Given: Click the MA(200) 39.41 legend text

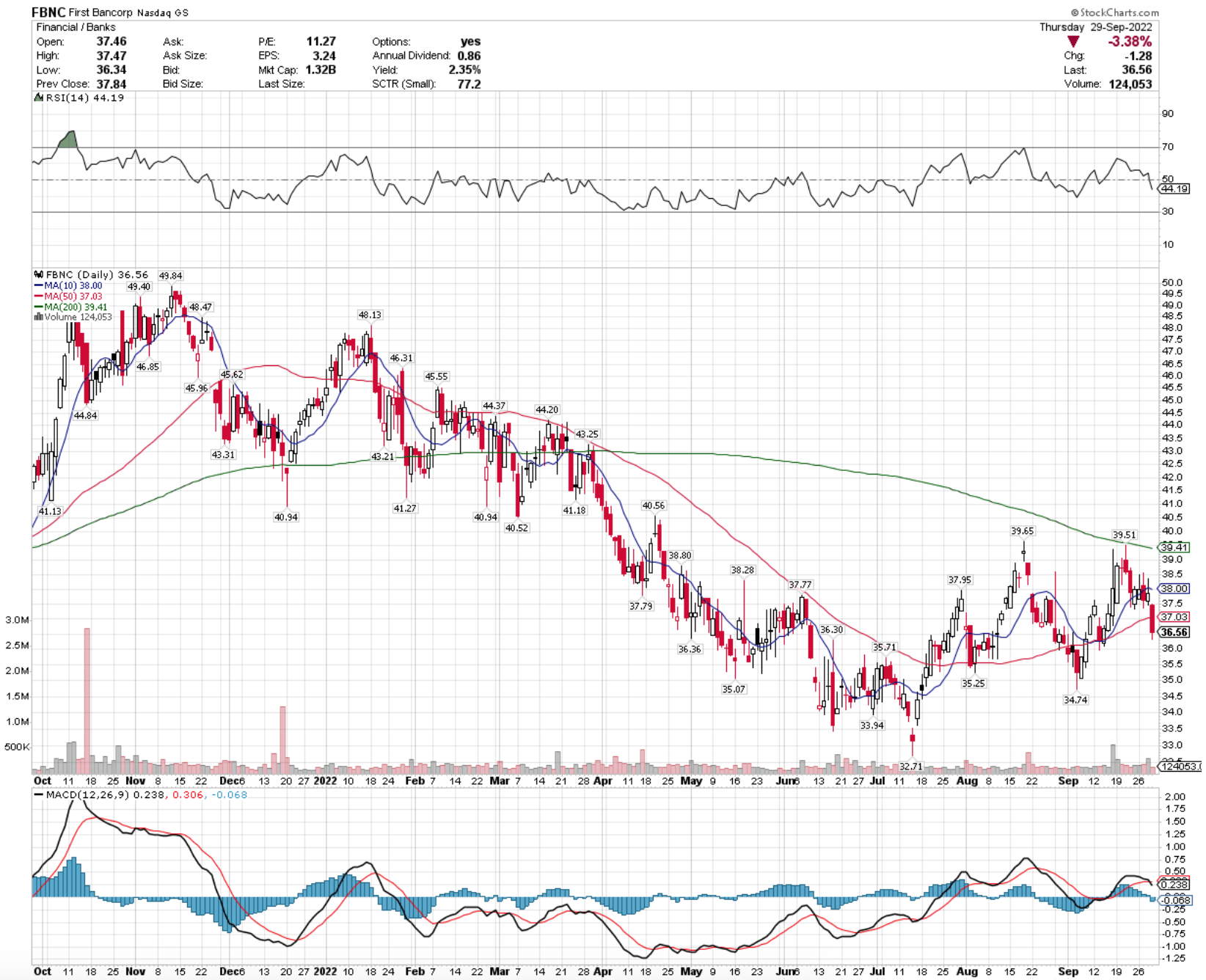Looking at the screenshot, I should (x=76, y=307).
